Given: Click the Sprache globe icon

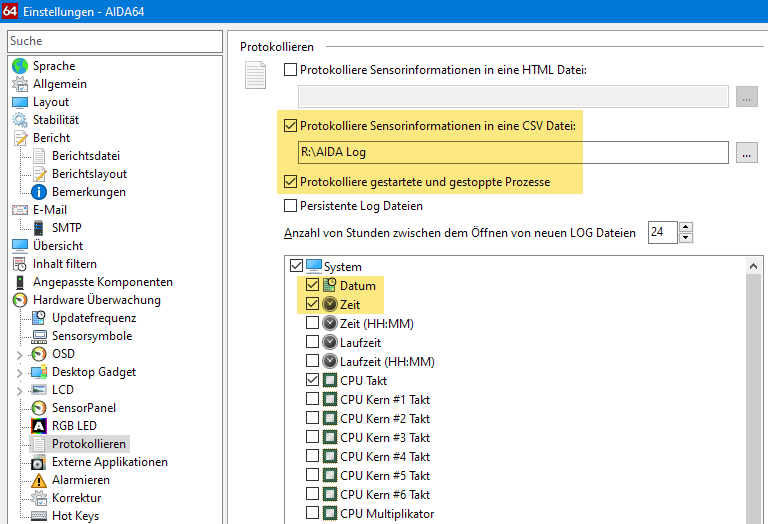Looking at the screenshot, I should (x=20, y=66).
